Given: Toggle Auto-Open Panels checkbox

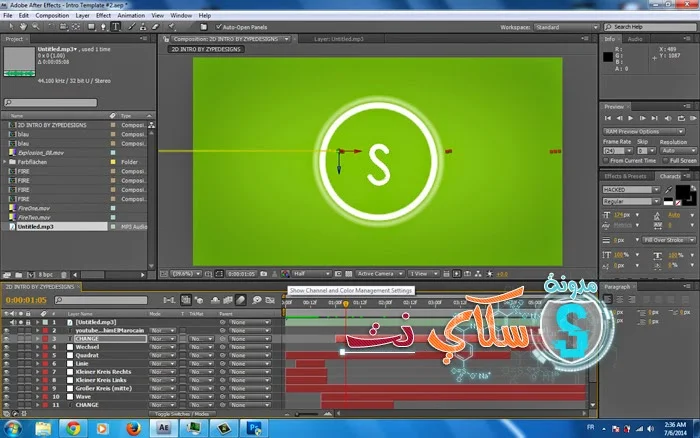Looking at the screenshot, I should (219, 27).
